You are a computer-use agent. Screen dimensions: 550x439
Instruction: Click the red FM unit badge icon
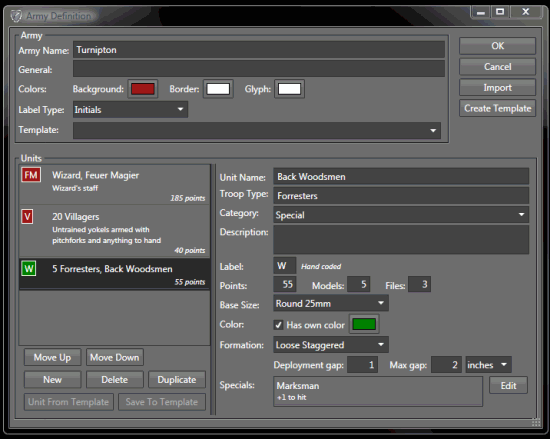click(31, 175)
